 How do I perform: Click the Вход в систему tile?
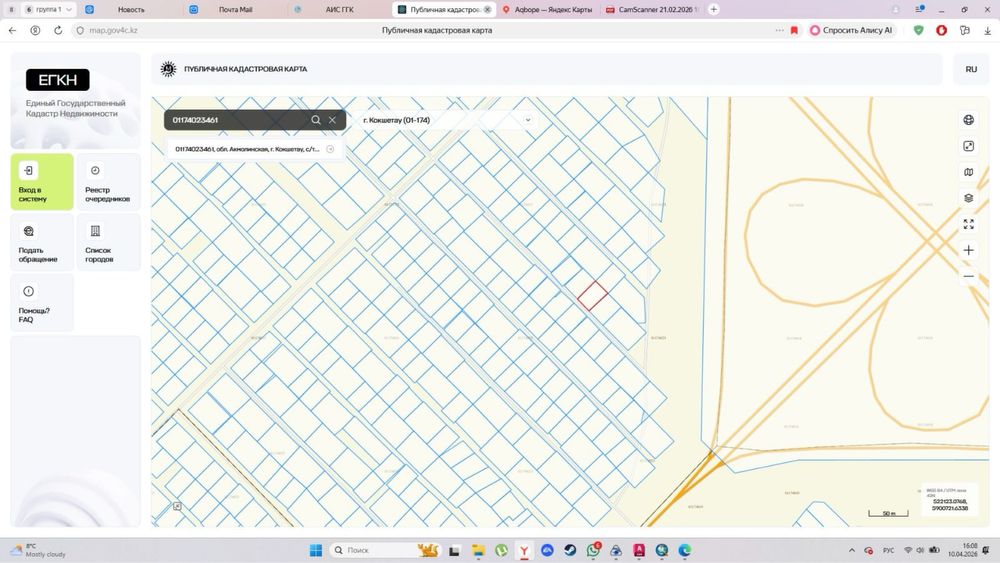coord(42,182)
